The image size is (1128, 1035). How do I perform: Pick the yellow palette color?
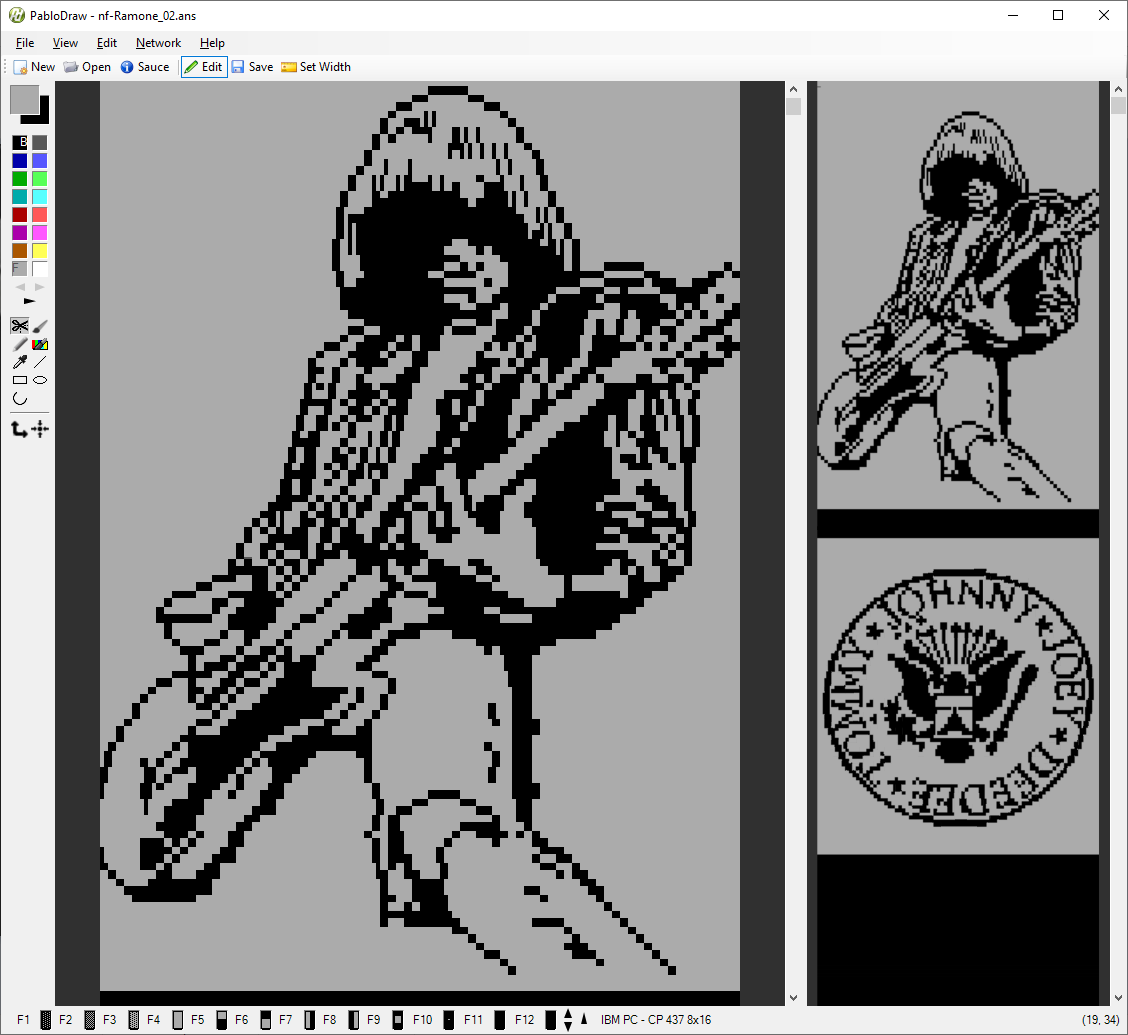[40, 250]
